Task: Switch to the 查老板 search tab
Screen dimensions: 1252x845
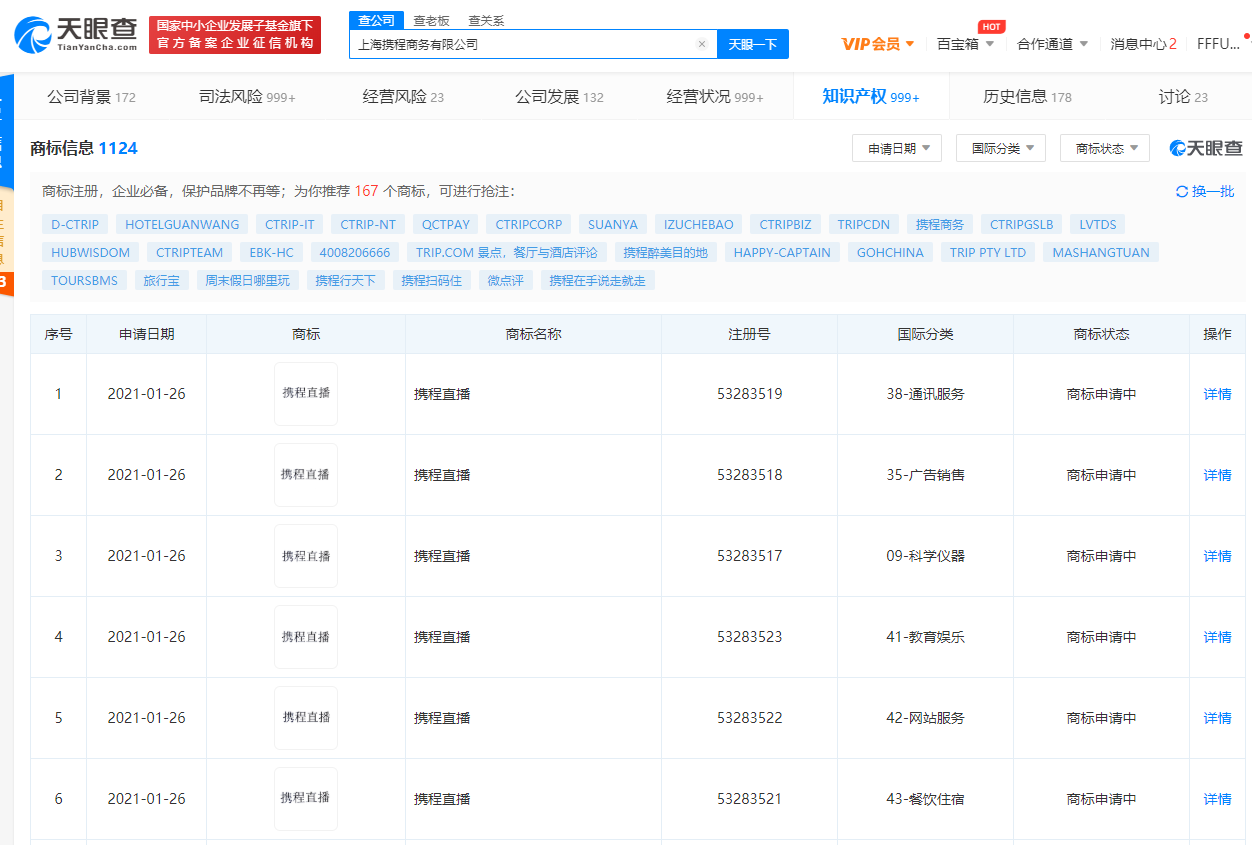Action: click(432, 20)
